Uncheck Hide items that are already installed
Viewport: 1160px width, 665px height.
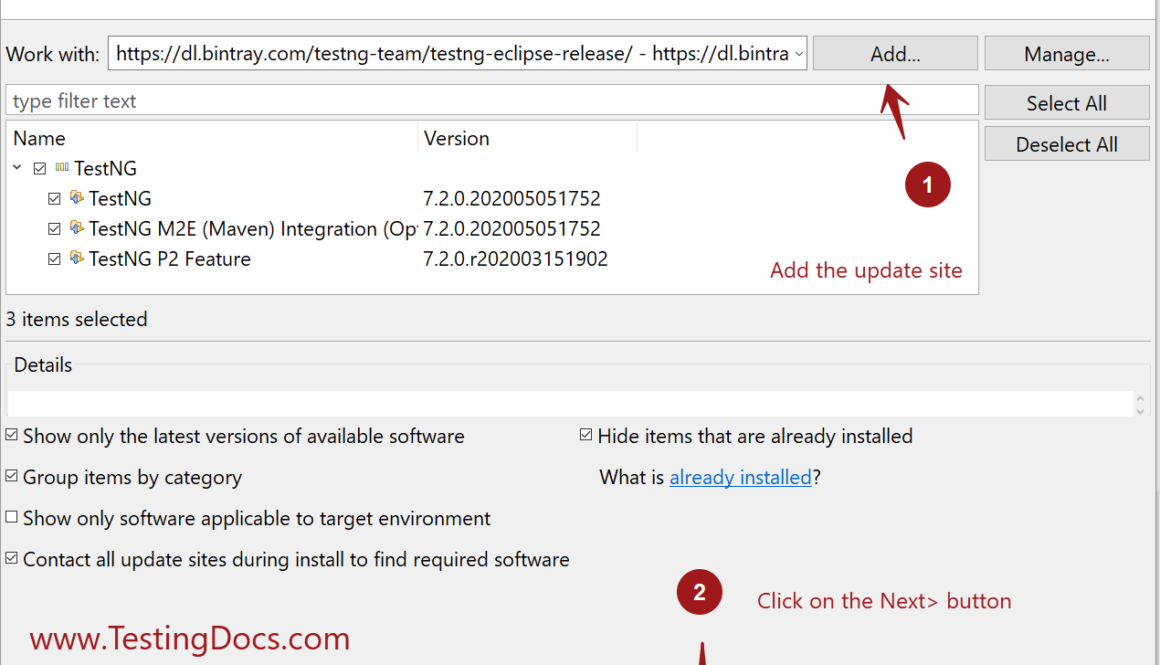(x=587, y=436)
